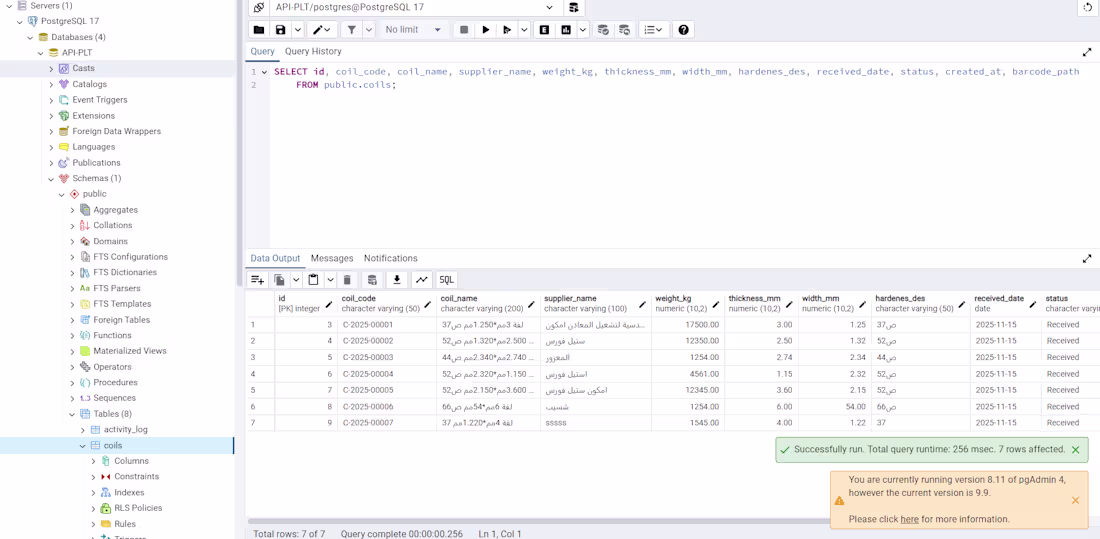This screenshot has height=539, width=1100.
Task: Maximize the query editor panel
Action: [x=1087, y=52]
